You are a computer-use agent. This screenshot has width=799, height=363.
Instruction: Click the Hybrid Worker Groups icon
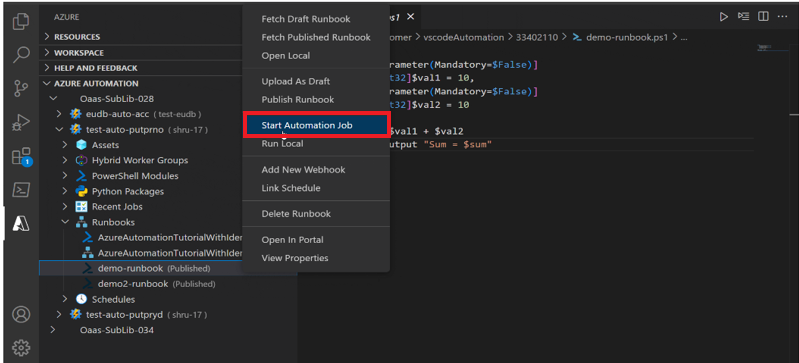(82, 160)
